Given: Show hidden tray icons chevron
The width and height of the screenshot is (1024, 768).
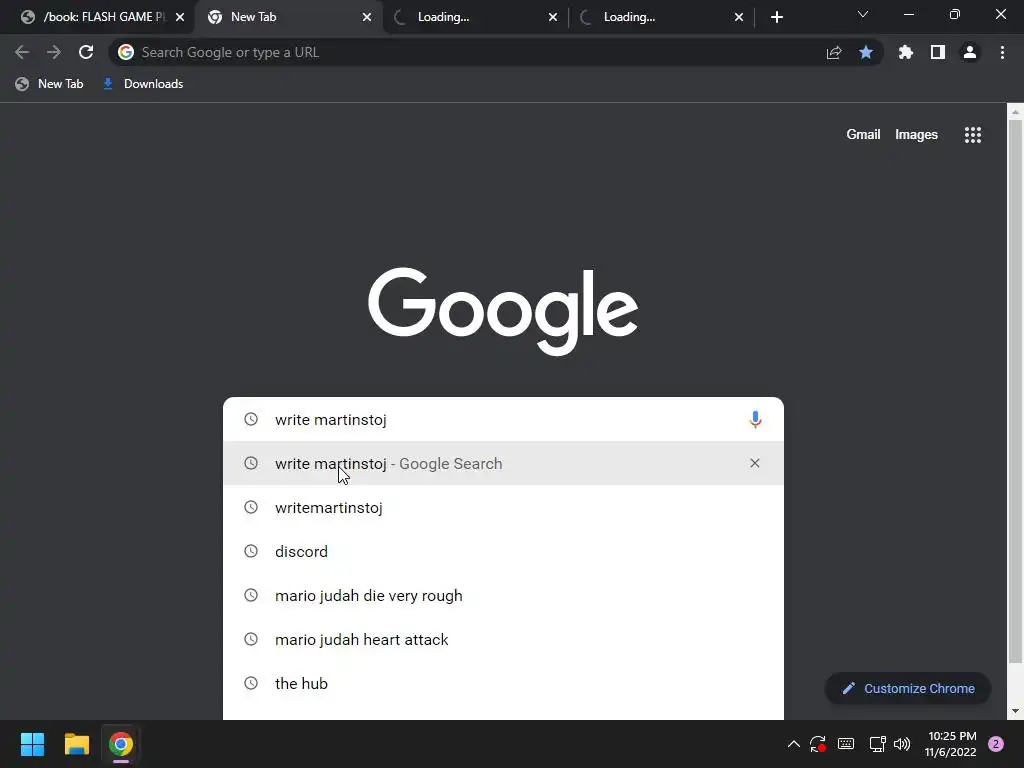Looking at the screenshot, I should [x=793, y=744].
